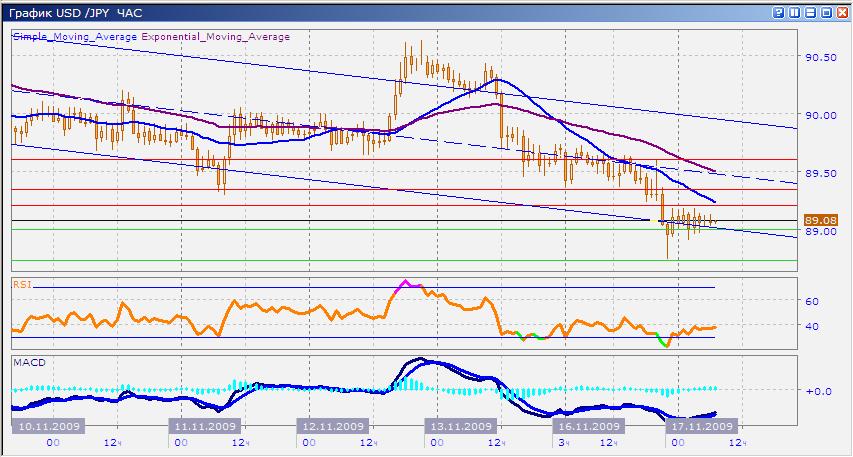The width and height of the screenshot is (853, 457).
Task: Click the horizontal tile window icon
Action: (x=810, y=13)
